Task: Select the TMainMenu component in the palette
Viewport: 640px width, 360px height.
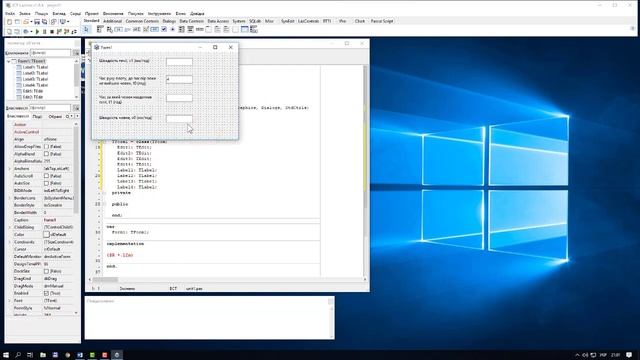Action: (101, 29)
